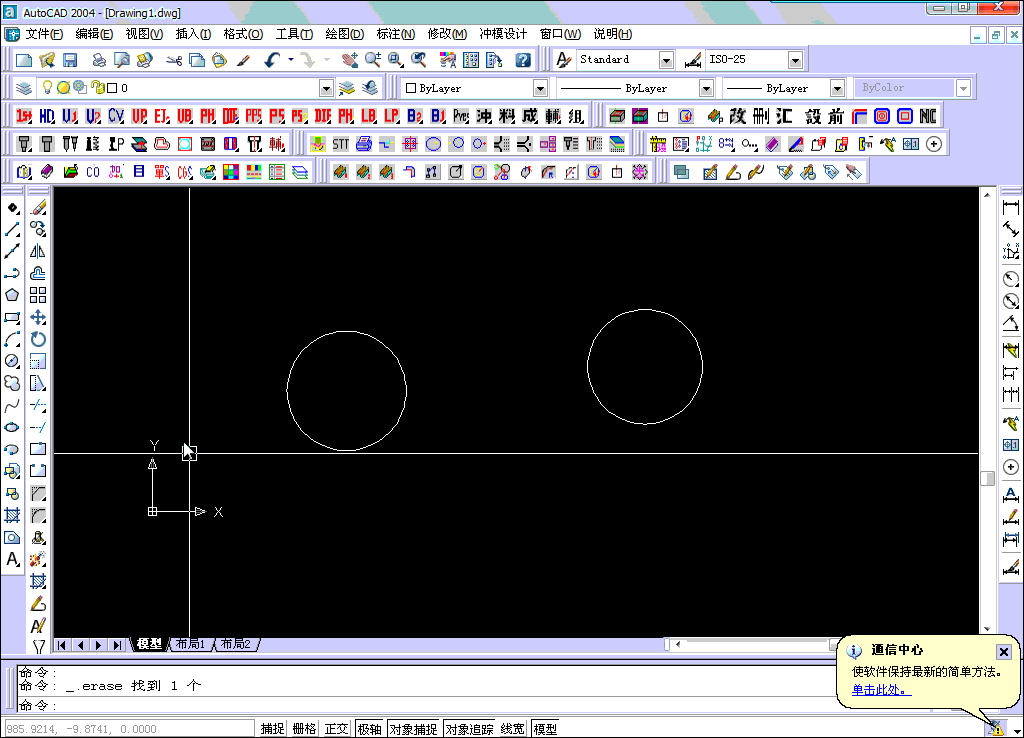Expand the Undo history dropdown arrow
Viewport: 1024px width, 738px height.
tap(291, 60)
